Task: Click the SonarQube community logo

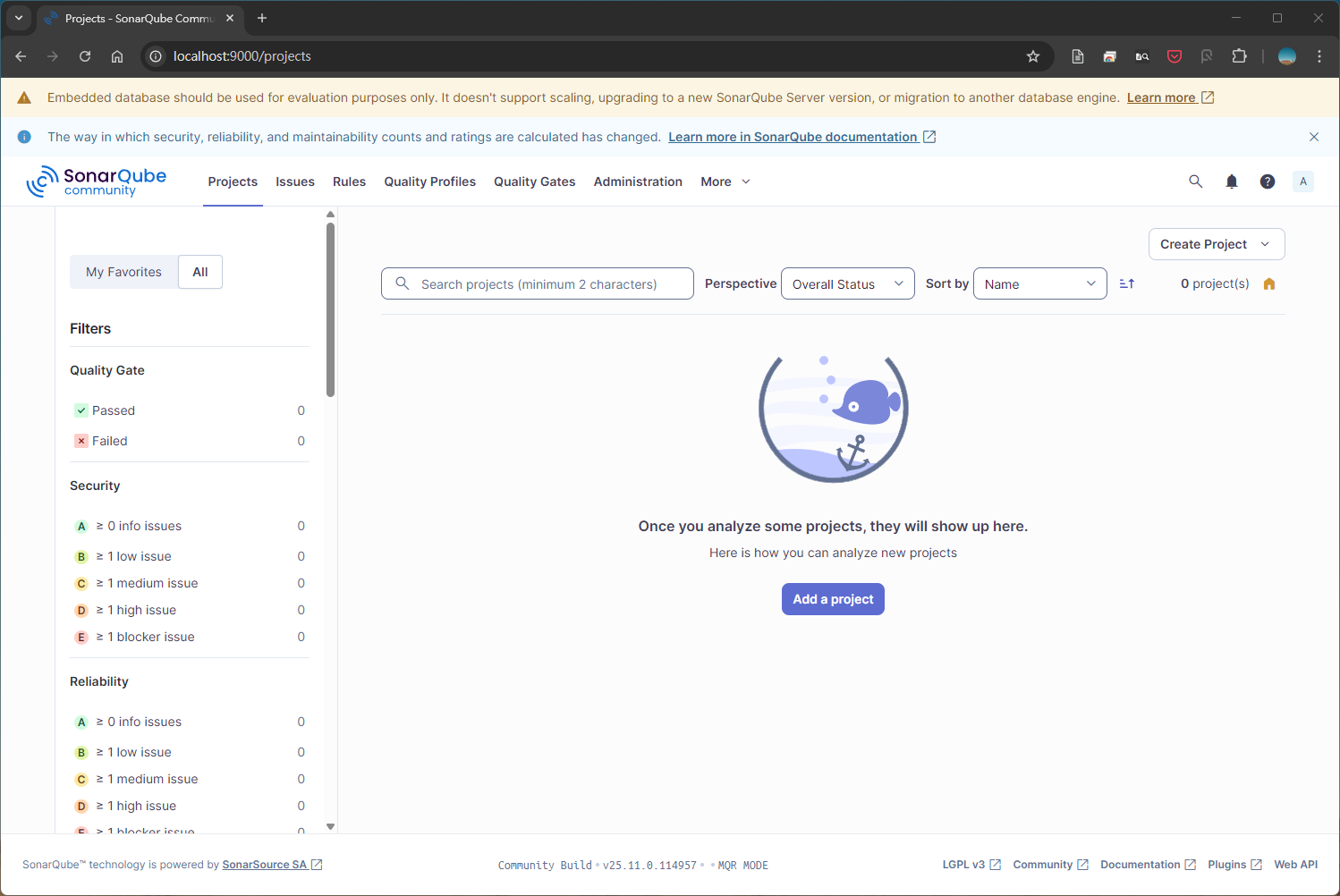Action: pos(97,182)
